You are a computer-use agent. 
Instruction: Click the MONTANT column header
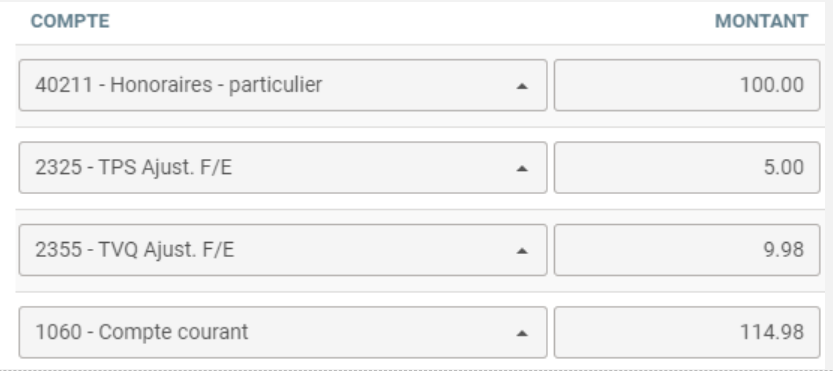point(761,21)
